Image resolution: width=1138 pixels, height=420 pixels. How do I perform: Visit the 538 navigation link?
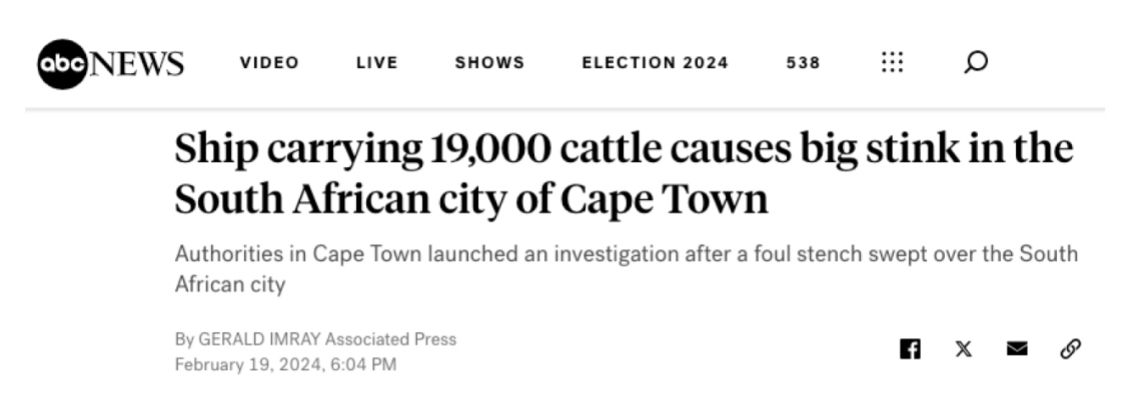click(x=803, y=63)
